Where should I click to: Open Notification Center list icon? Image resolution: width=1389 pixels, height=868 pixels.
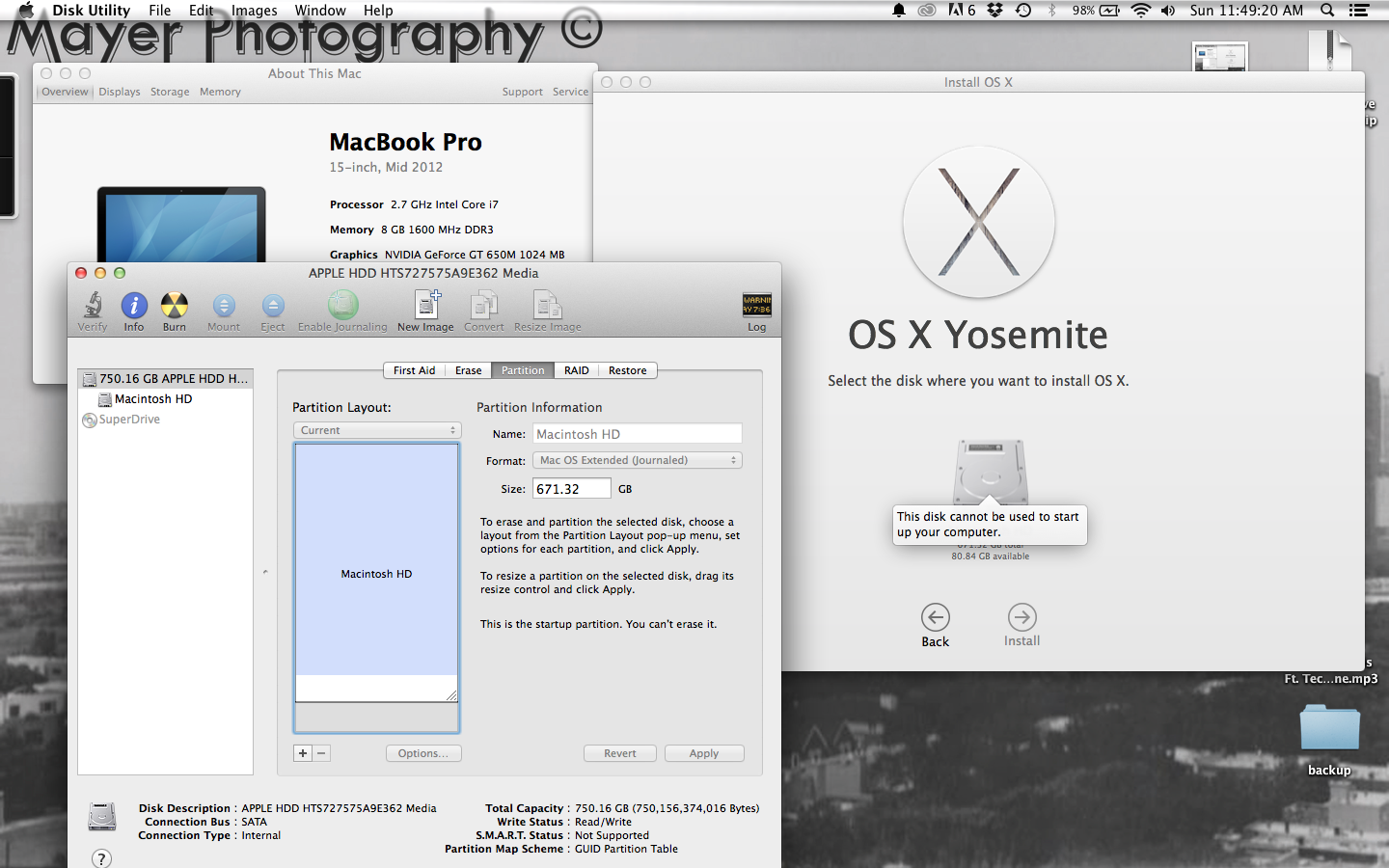point(1359,11)
